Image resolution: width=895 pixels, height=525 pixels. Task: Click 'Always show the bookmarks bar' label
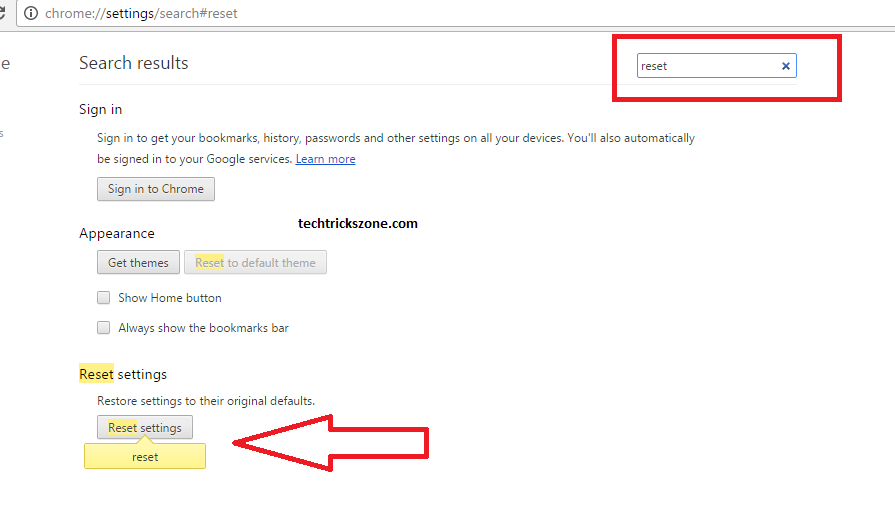[203, 328]
